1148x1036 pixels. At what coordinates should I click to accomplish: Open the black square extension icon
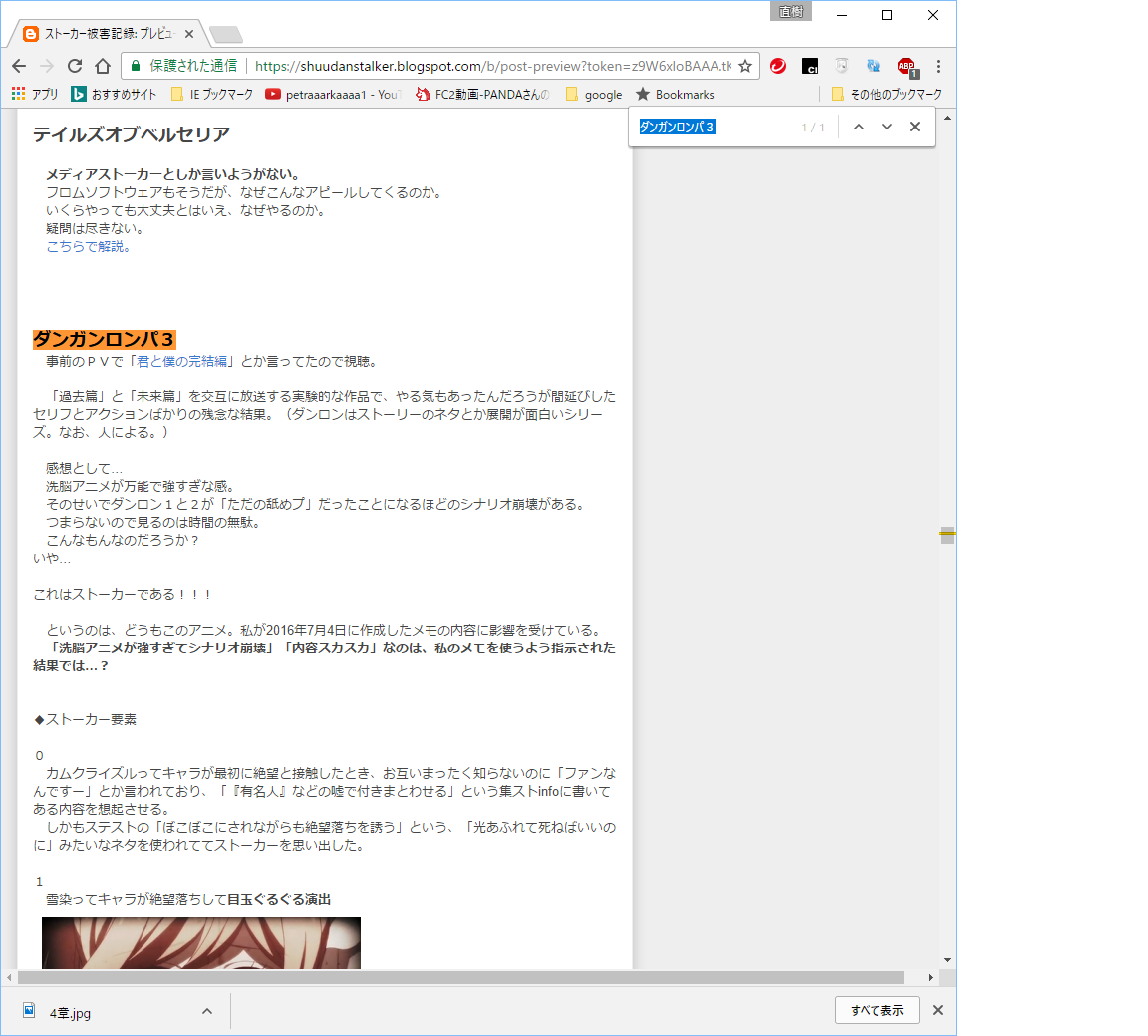pyautogui.click(x=810, y=66)
